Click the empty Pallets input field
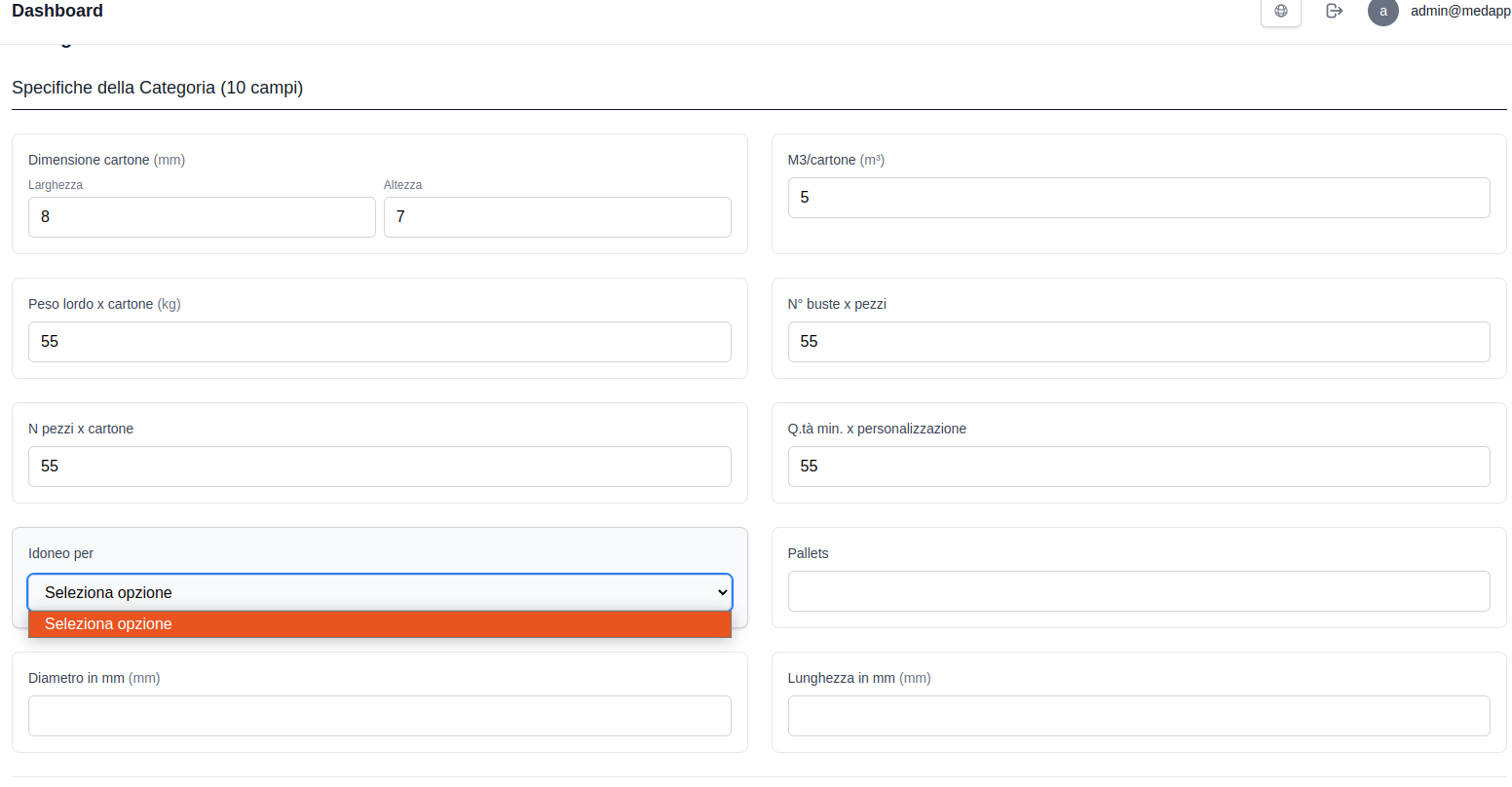The width and height of the screenshot is (1512, 787). [1138, 591]
